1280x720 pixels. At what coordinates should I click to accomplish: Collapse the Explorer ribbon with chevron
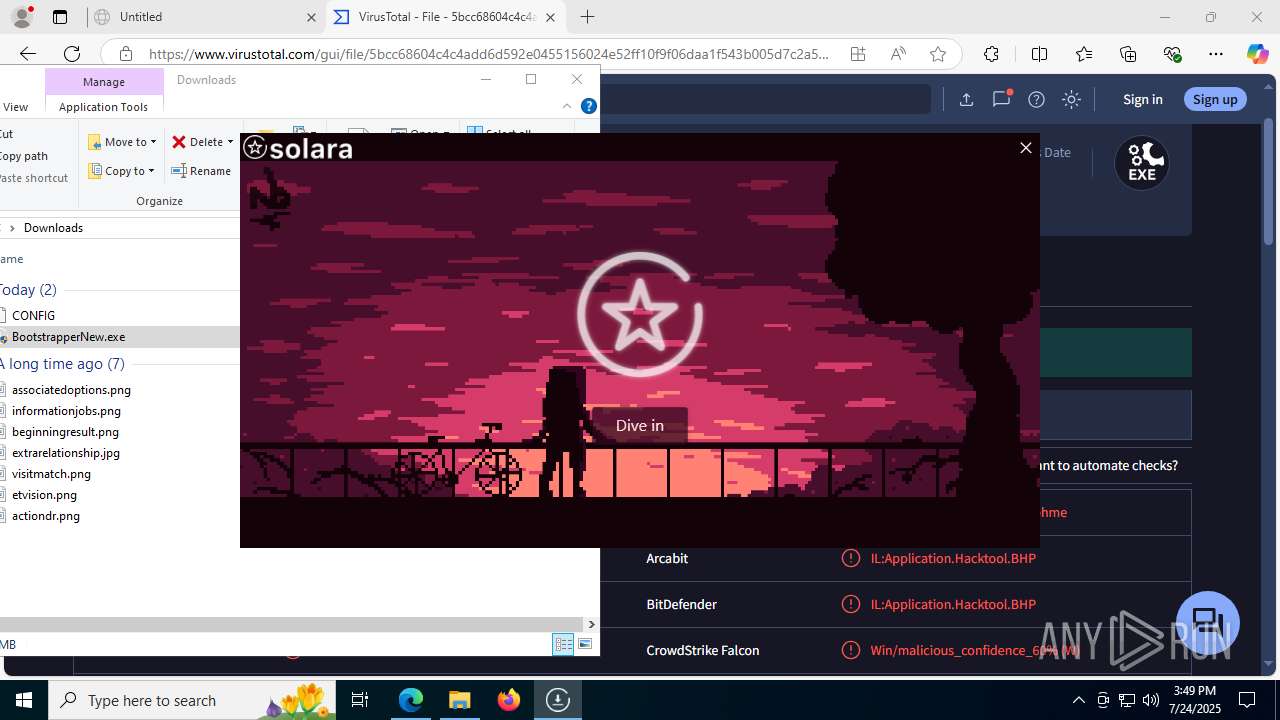tap(567, 106)
